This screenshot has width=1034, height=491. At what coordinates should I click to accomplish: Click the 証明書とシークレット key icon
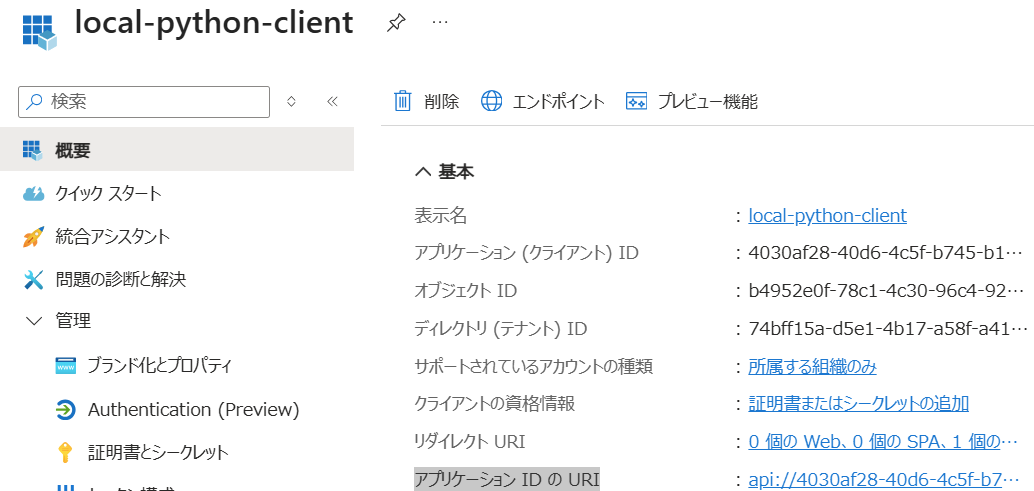tap(65, 453)
